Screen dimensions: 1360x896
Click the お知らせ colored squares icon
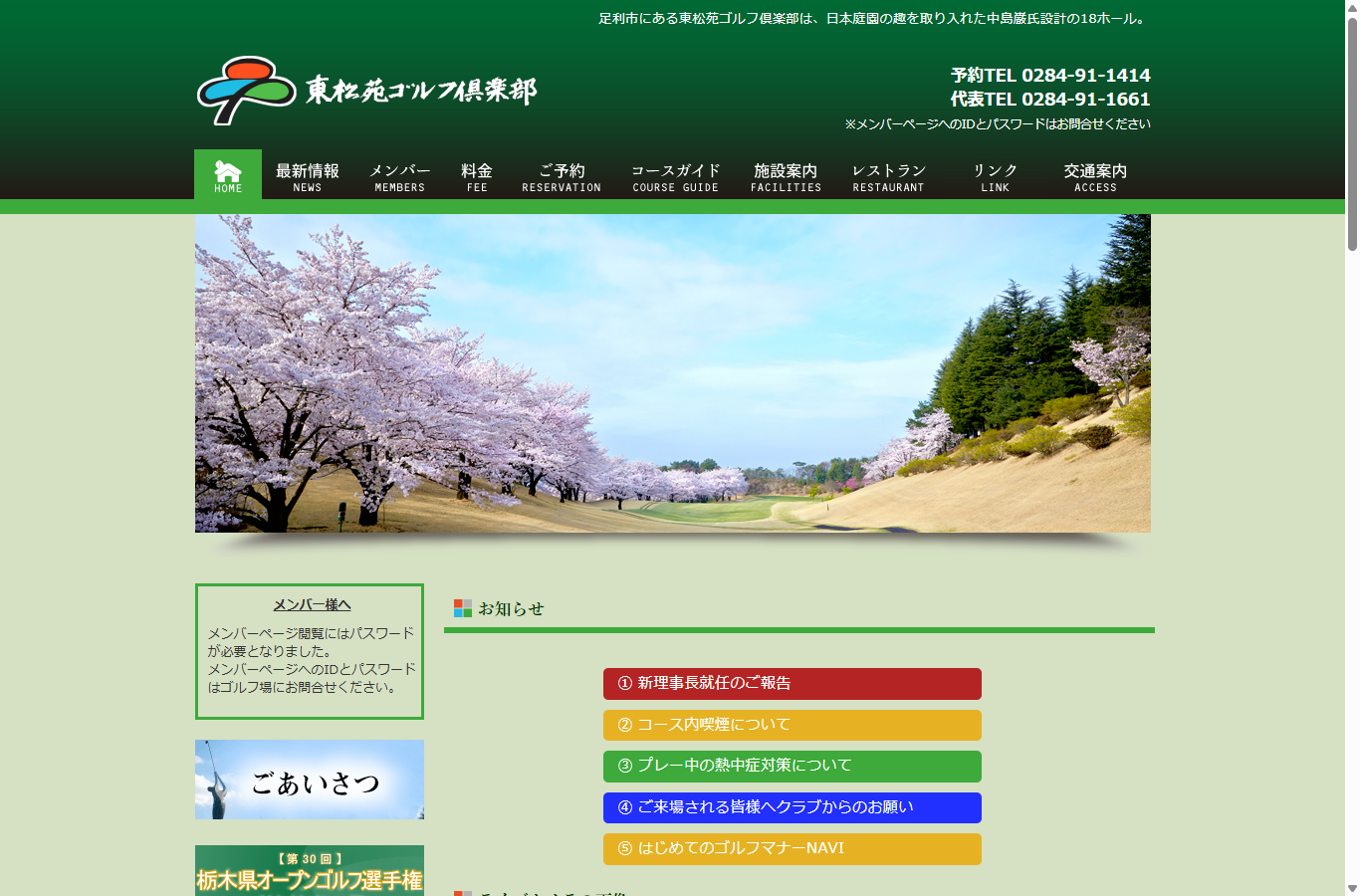click(463, 608)
